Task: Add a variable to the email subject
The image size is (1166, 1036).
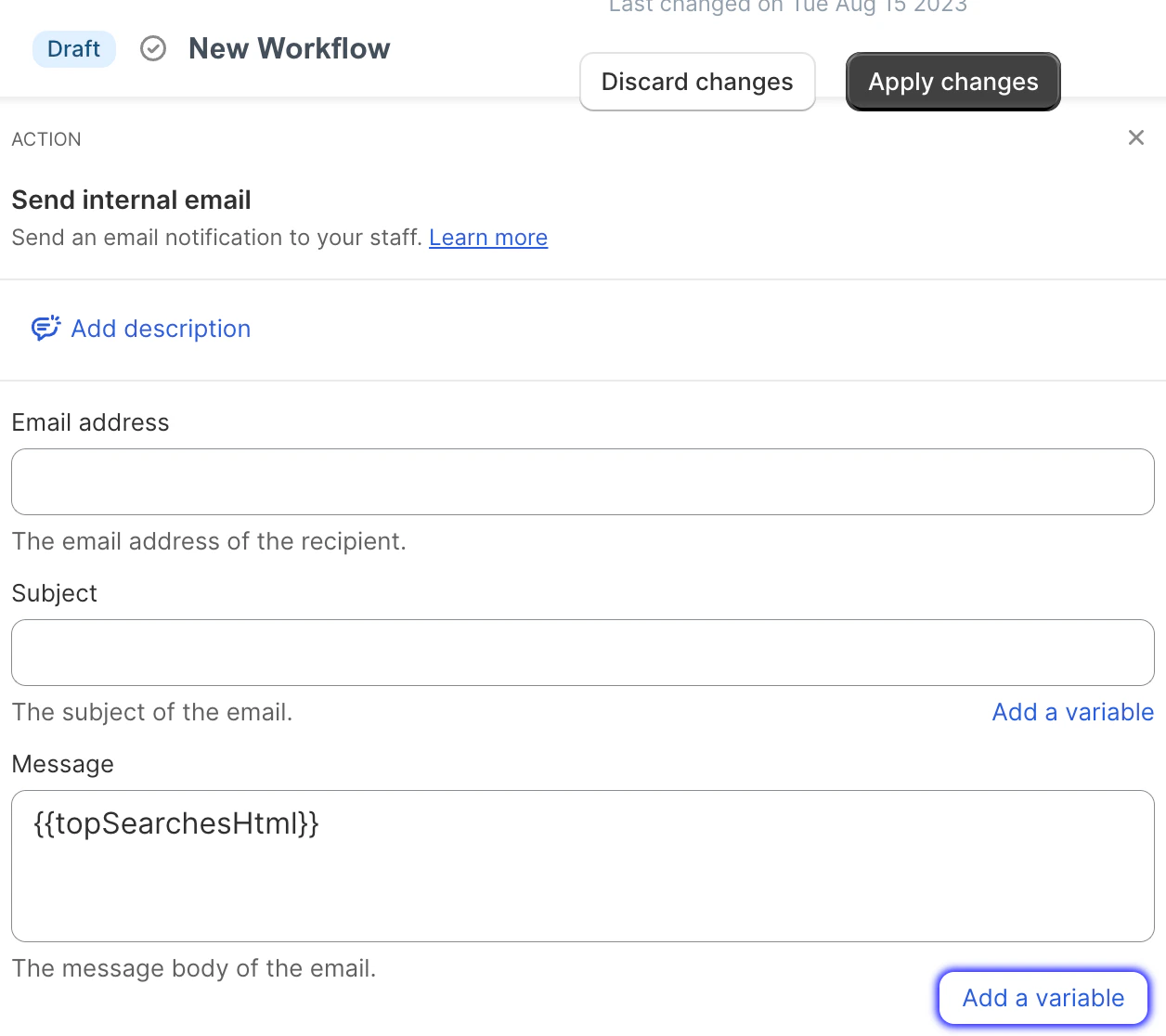Action: point(1073,712)
